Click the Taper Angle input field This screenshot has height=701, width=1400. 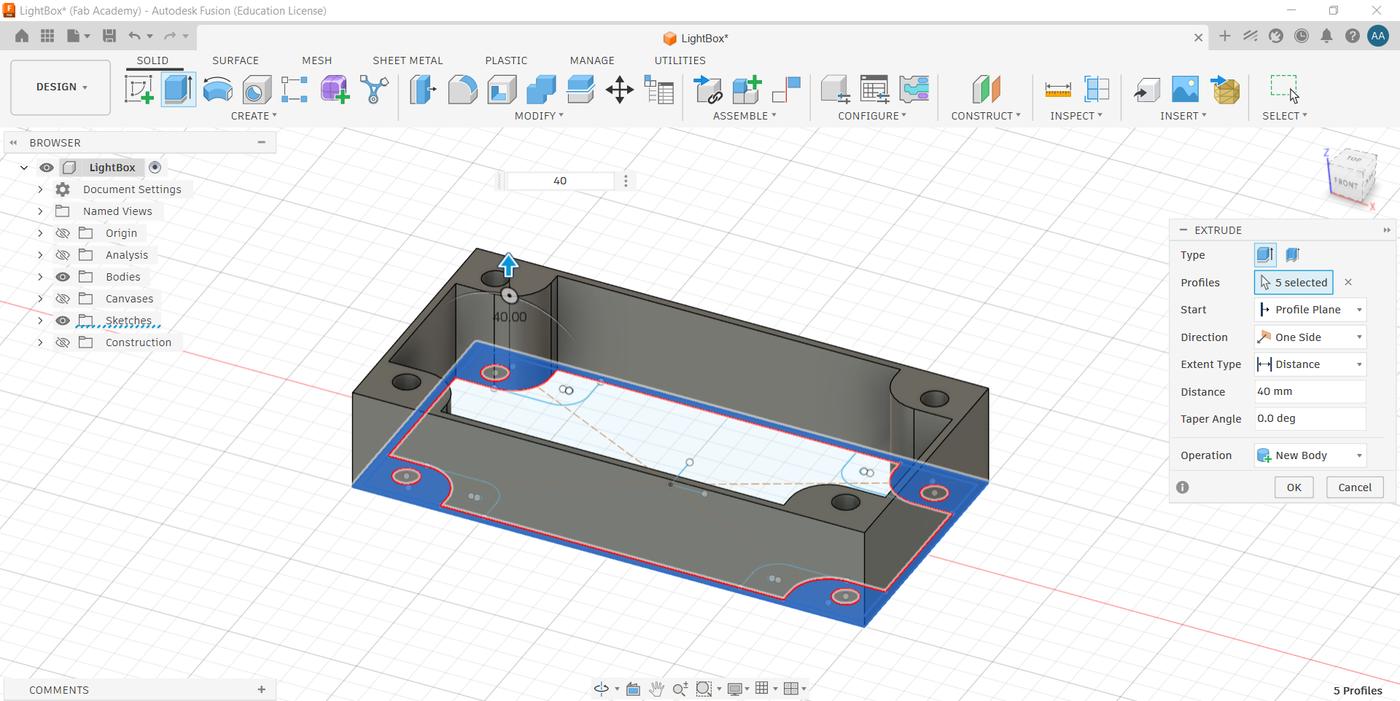[x=1310, y=419]
